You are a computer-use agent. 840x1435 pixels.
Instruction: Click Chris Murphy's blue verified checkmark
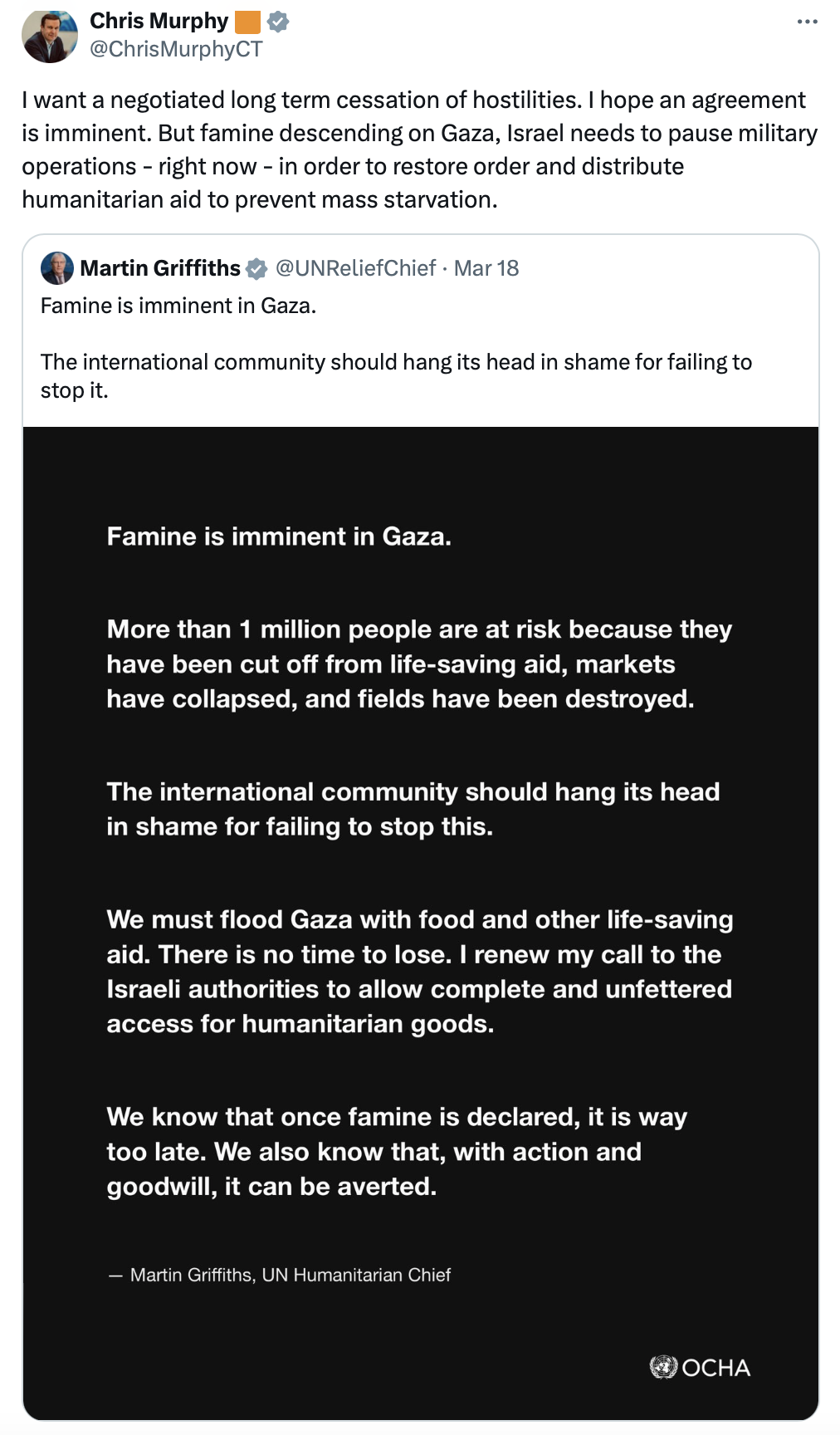pyautogui.click(x=278, y=22)
